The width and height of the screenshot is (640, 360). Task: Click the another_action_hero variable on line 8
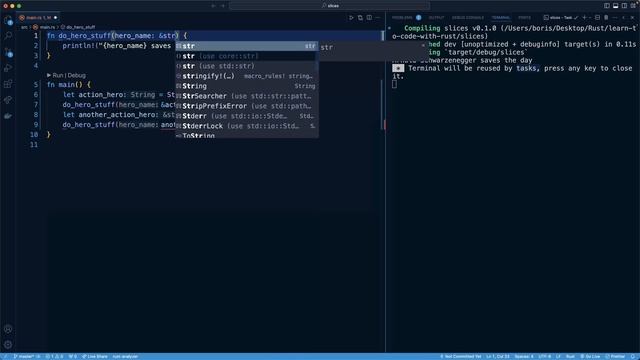click(118, 115)
